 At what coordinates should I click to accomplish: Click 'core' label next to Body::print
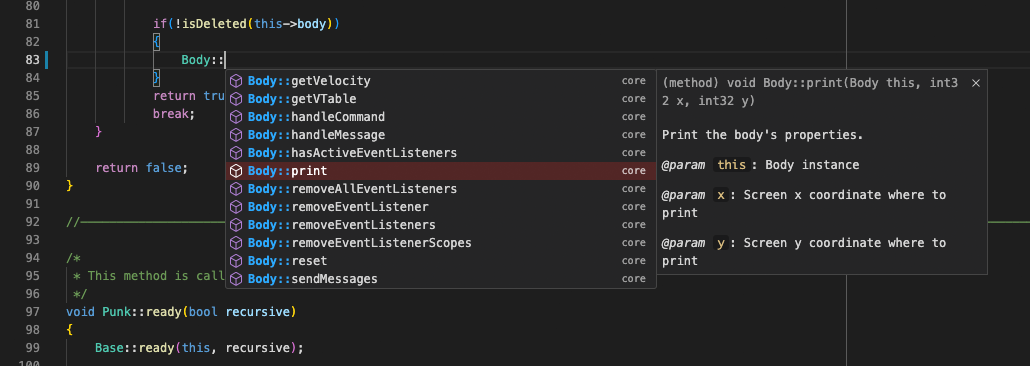634,171
